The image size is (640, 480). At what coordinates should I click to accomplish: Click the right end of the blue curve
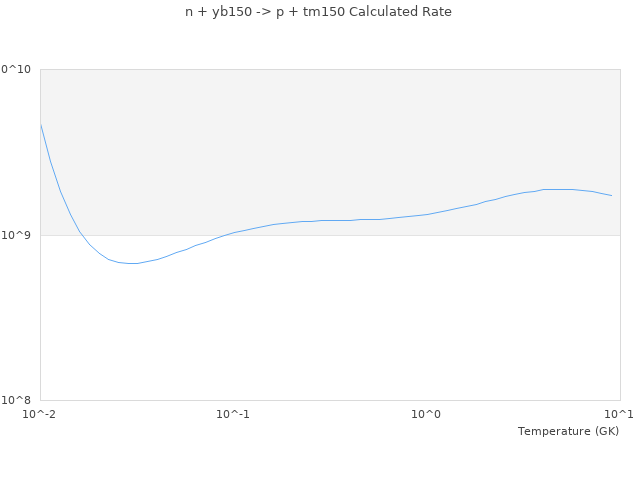tap(612, 195)
